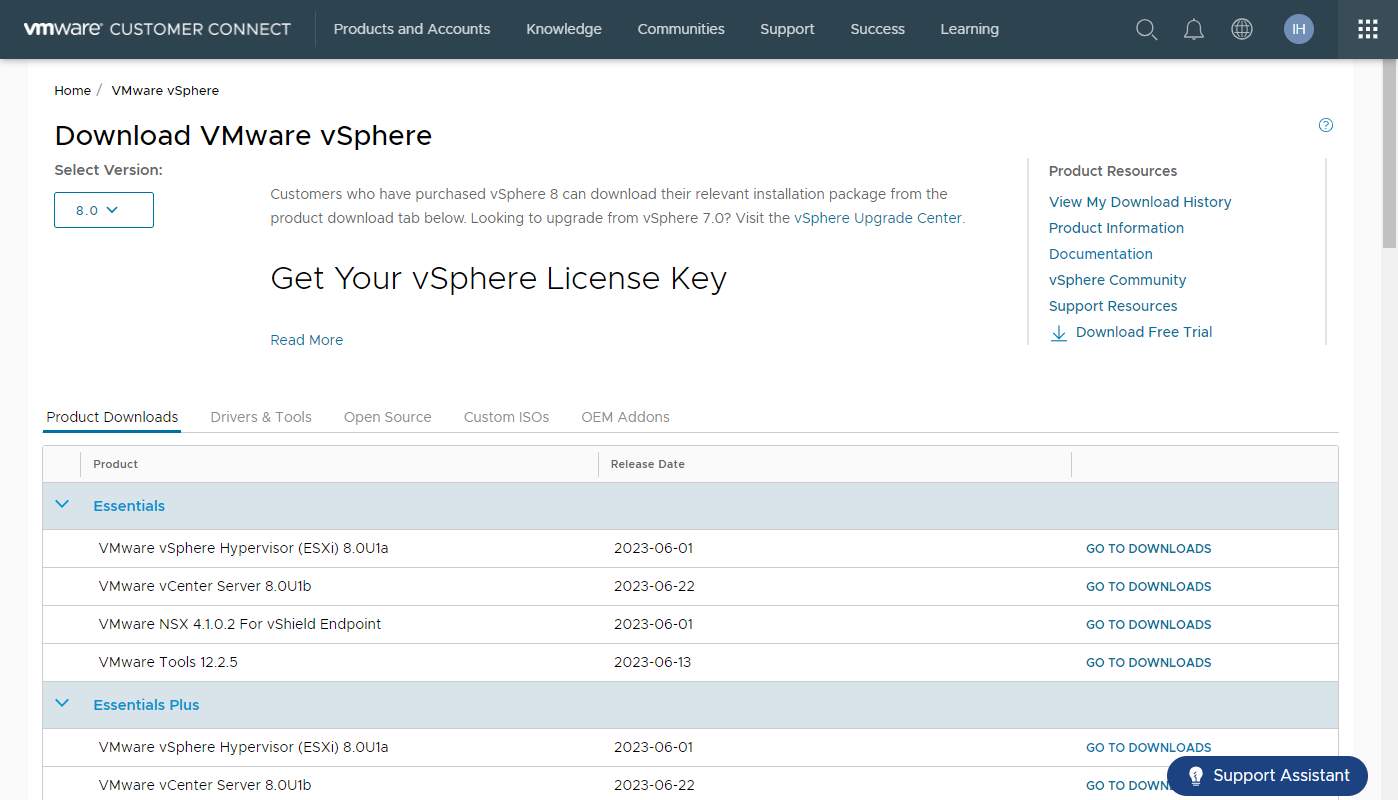Click the Download Free Trial arrow icon

coord(1058,333)
